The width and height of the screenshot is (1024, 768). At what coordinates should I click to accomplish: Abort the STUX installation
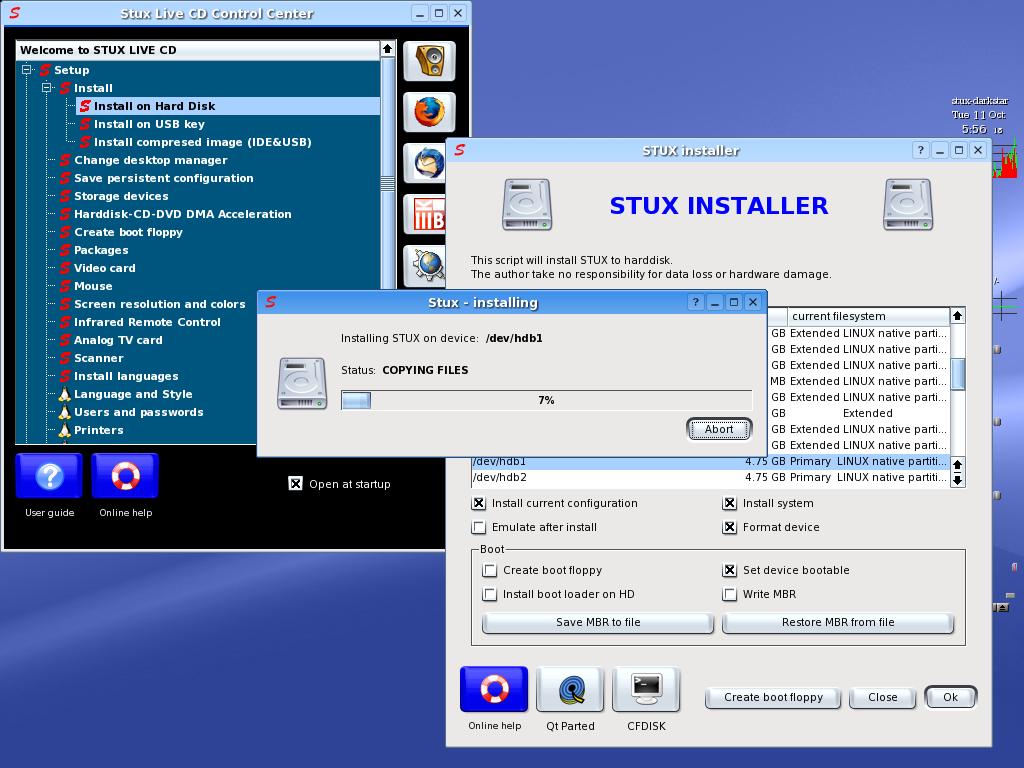(718, 429)
